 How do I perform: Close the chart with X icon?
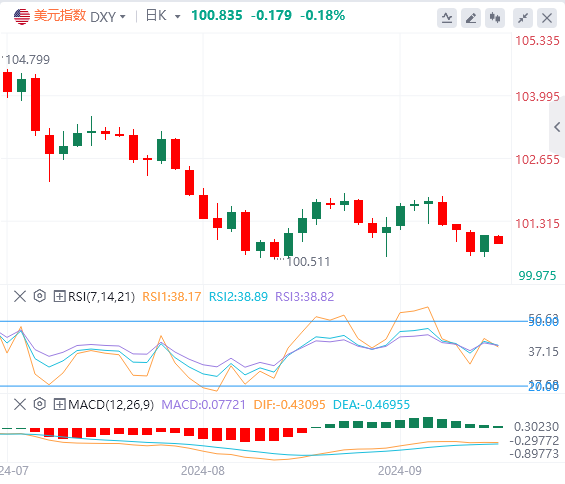[x=547, y=18]
